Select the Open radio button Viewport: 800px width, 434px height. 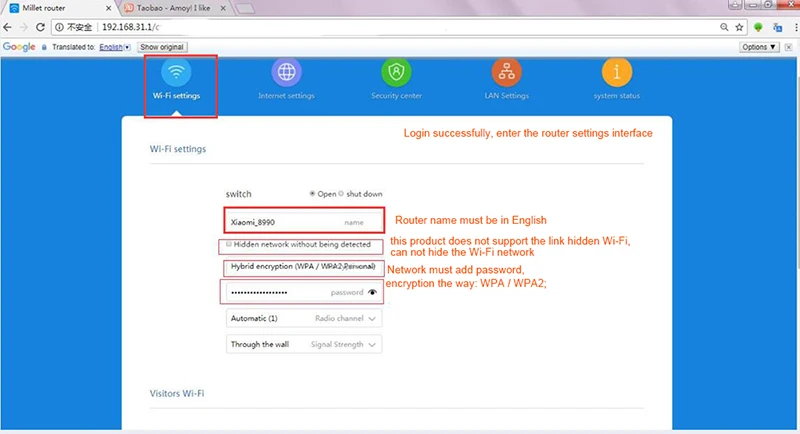312,193
